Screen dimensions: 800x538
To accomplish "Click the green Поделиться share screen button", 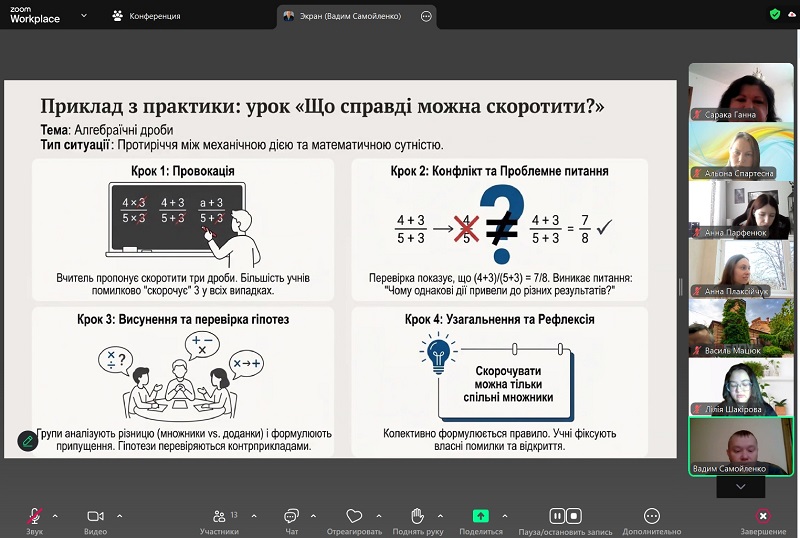I will (481, 516).
